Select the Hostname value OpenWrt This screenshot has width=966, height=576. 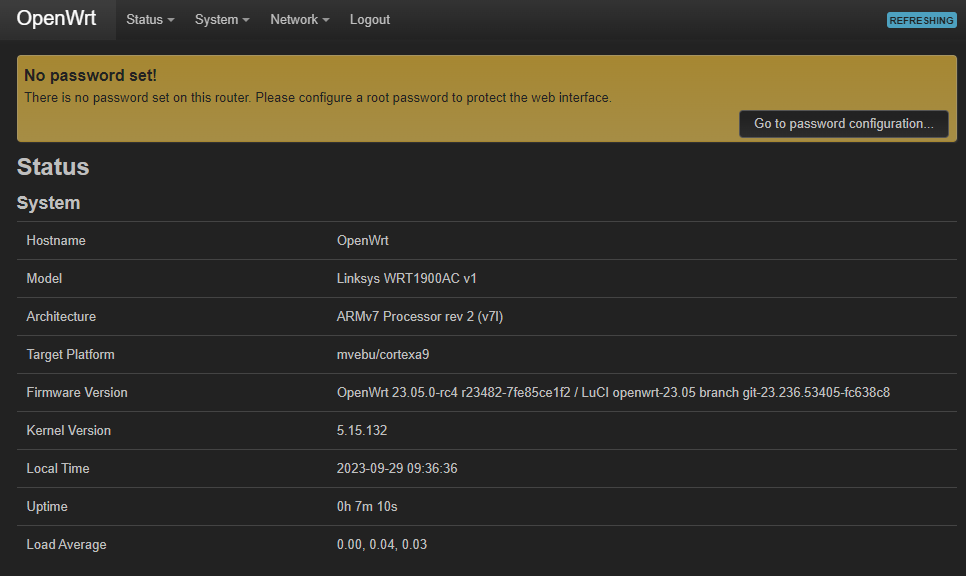click(362, 240)
